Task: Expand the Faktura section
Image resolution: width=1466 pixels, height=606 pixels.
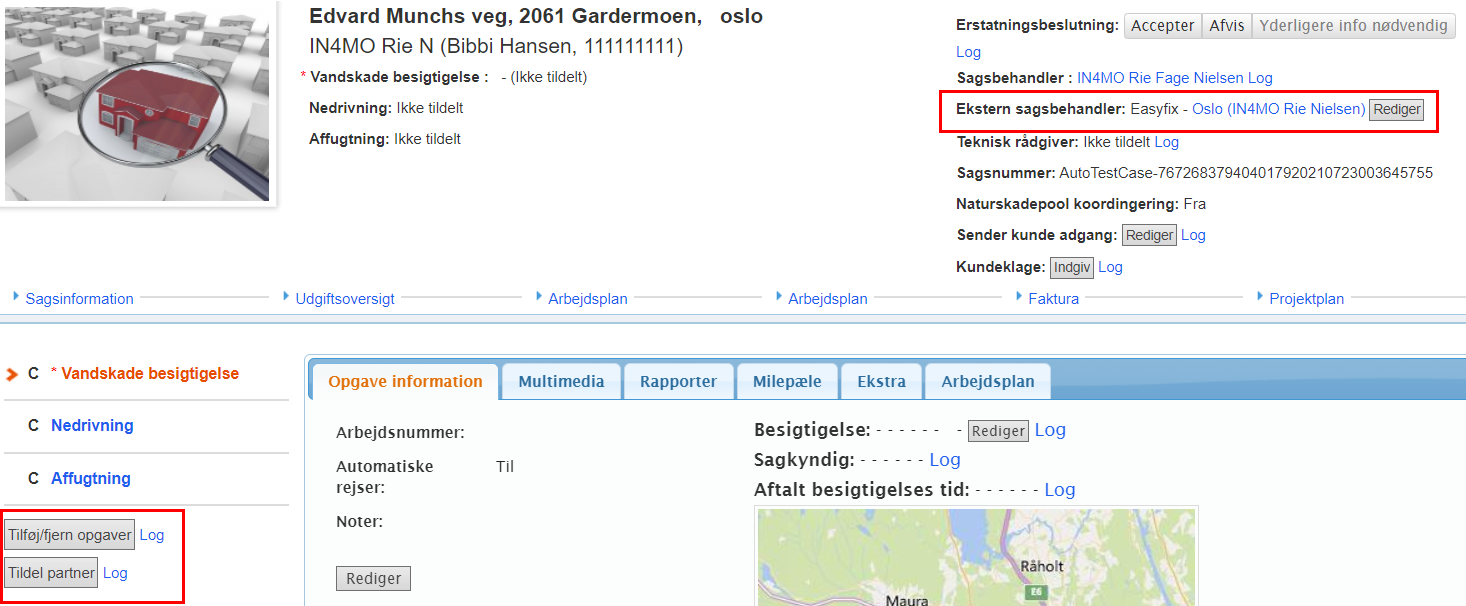Action: pos(1053,298)
